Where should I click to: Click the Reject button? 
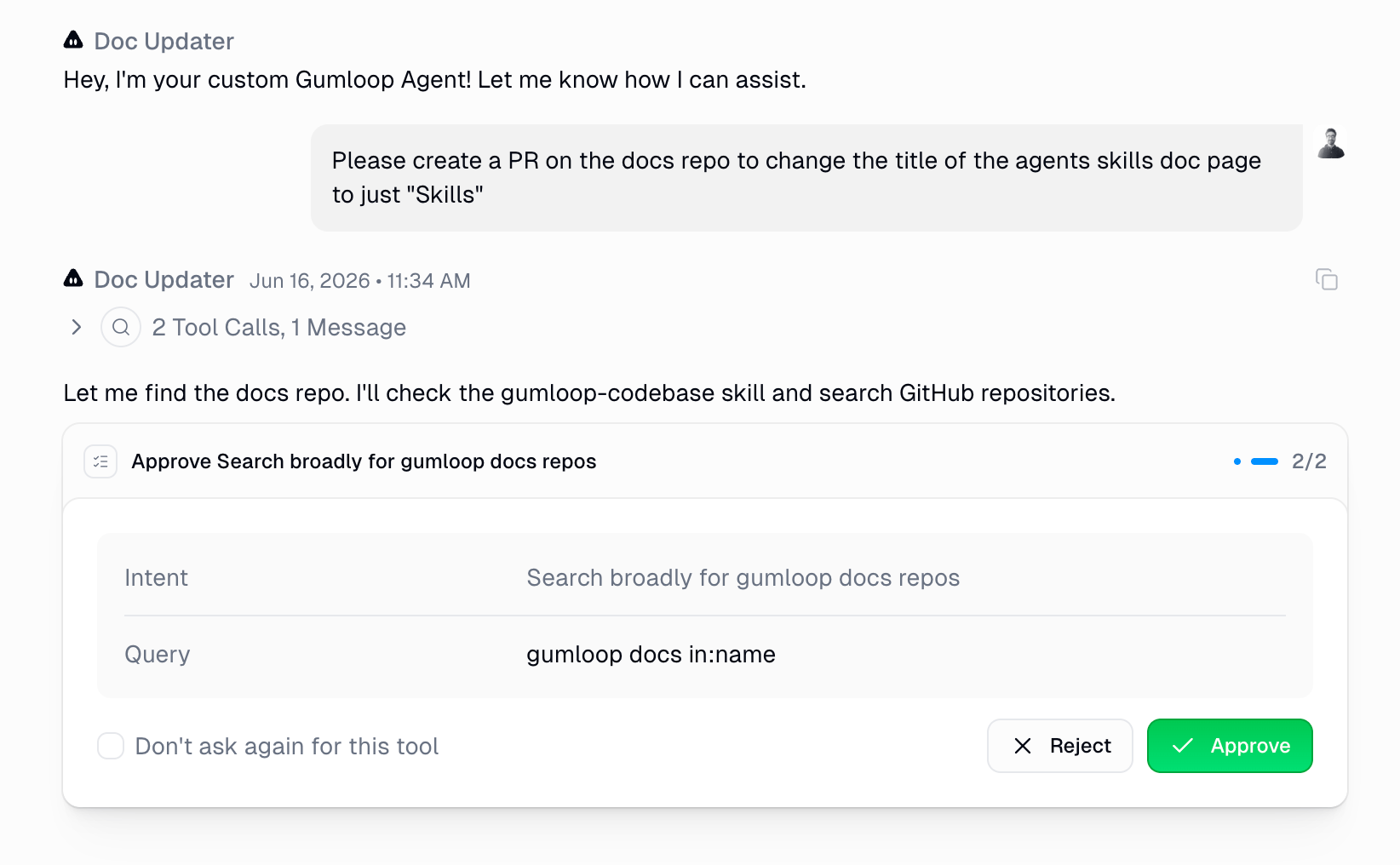coord(1060,746)
